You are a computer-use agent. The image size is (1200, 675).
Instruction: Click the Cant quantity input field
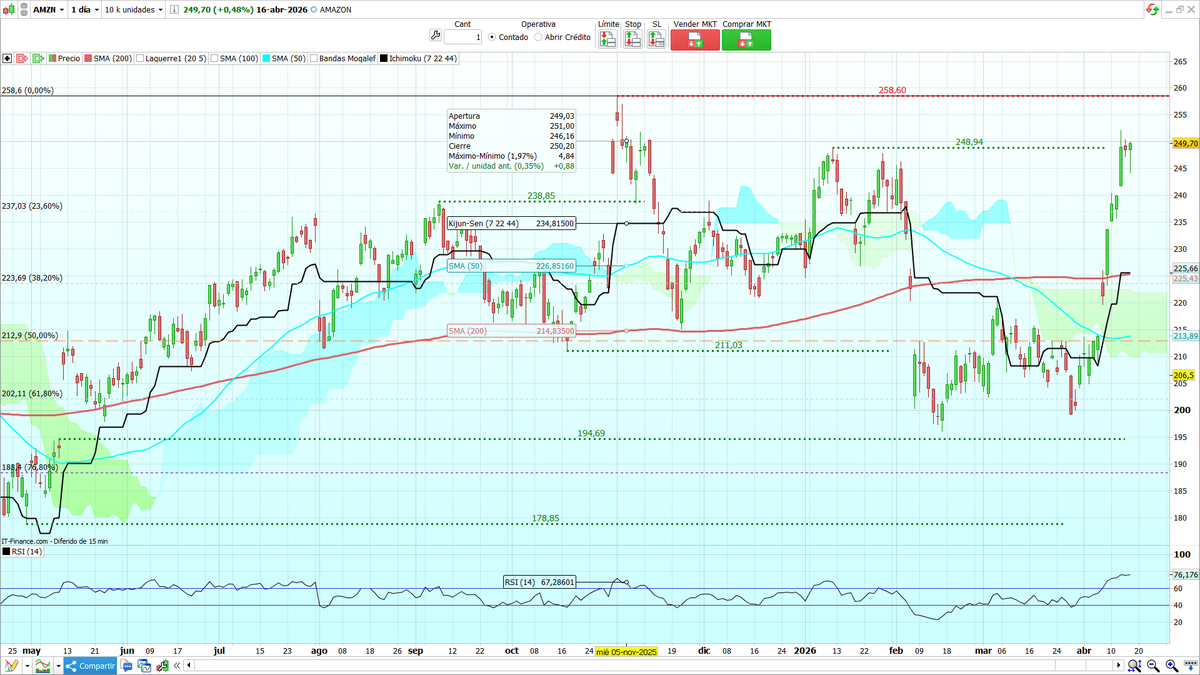(x=463, y=37)
